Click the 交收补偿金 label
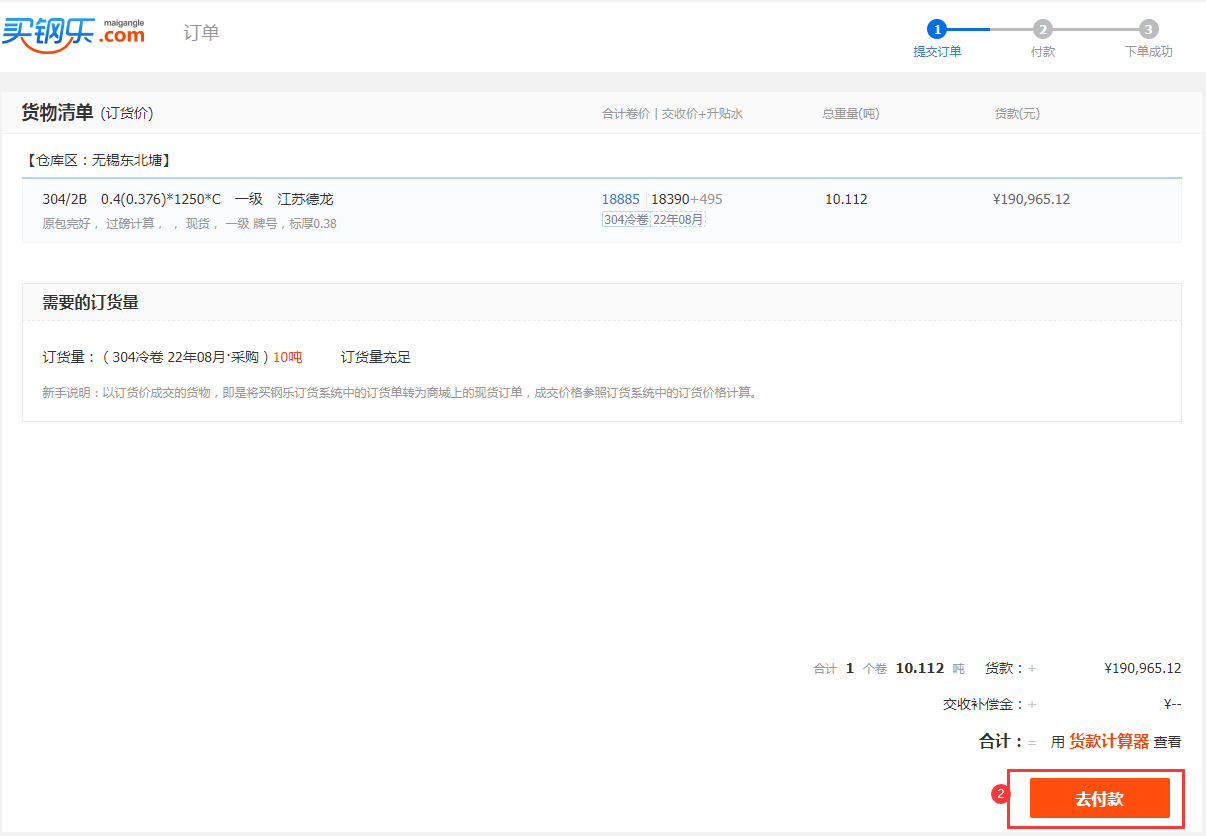 click(x=984, y=704)
